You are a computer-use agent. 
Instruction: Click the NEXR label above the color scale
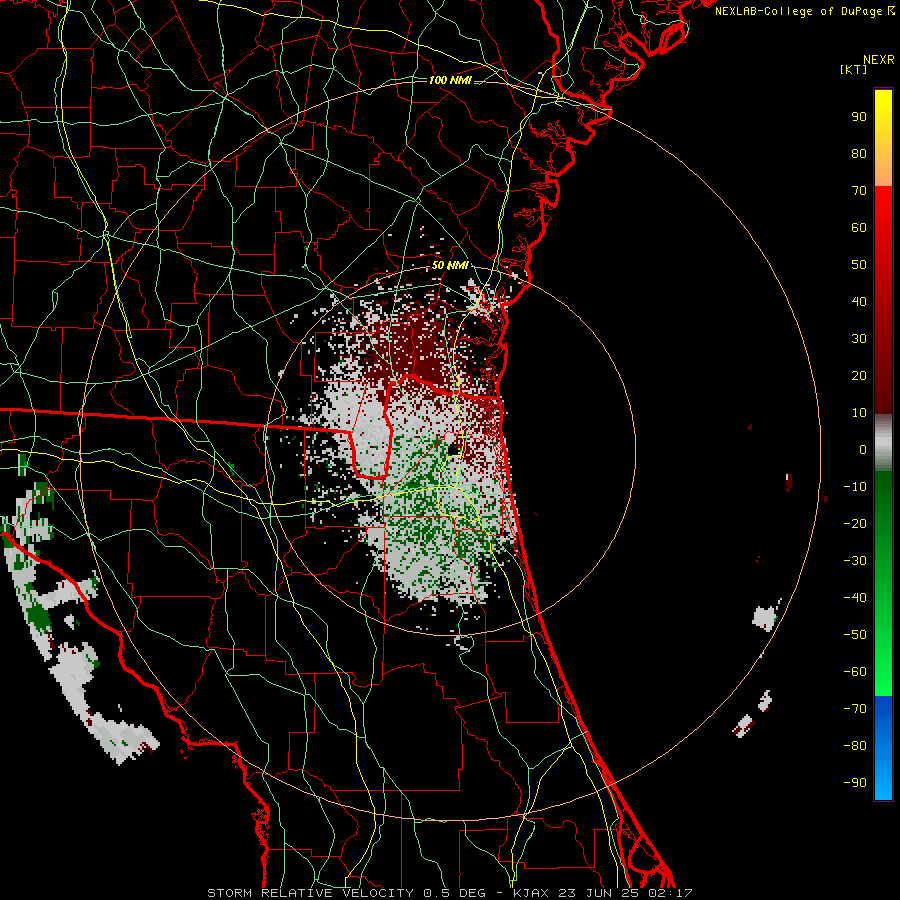(879, 60)
